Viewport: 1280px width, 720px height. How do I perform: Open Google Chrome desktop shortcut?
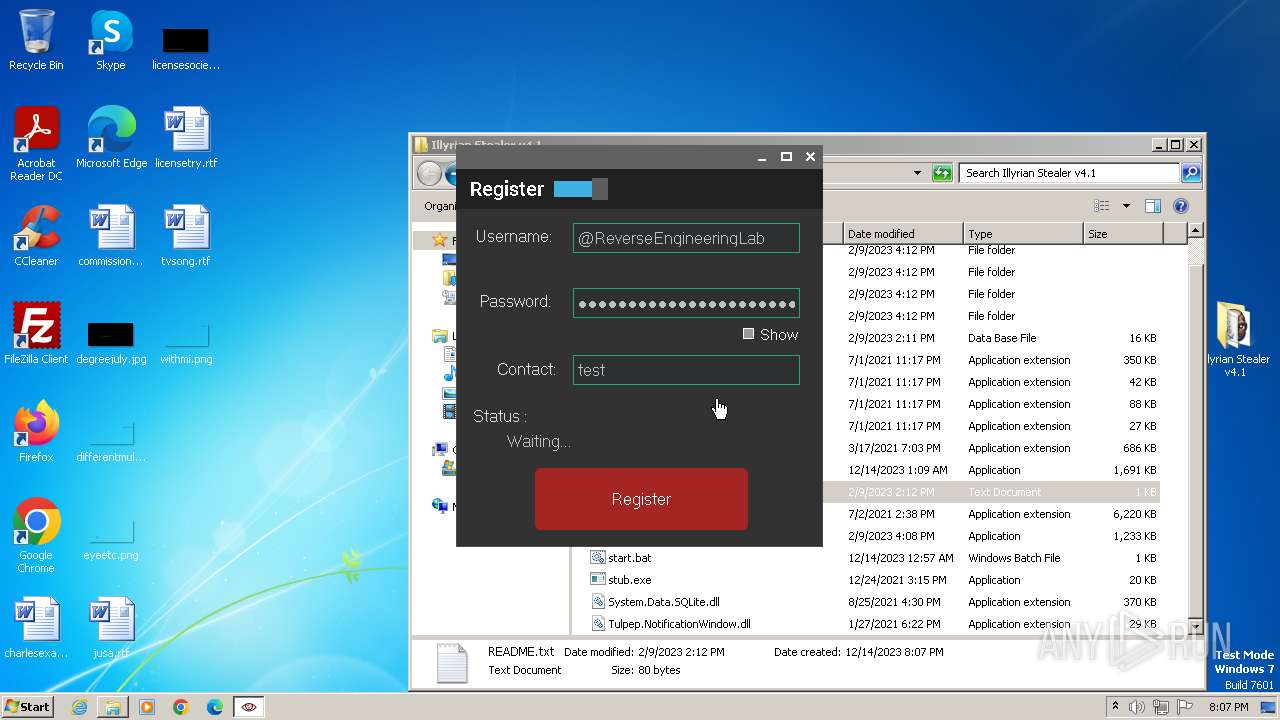pos(36,536)
